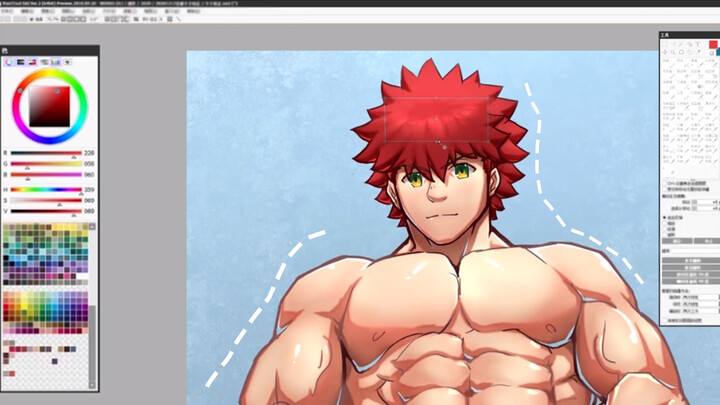Select the Eyedropper color picker tool
Screen dimensions: 720x405
click(x=698, y=52)
